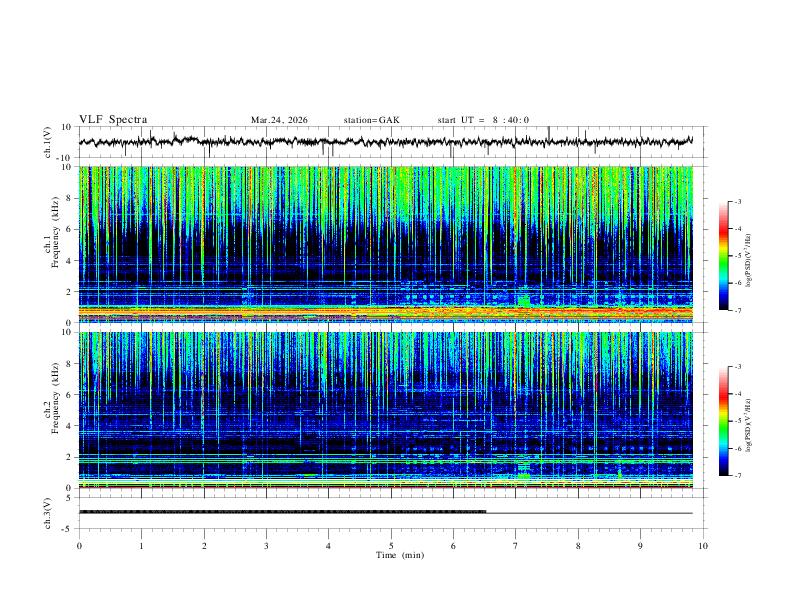Click the time axis tick label "10"

703,546
